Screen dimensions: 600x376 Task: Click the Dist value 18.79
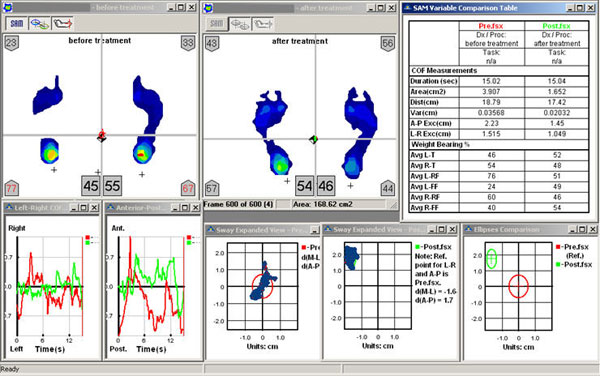point(491,103)
